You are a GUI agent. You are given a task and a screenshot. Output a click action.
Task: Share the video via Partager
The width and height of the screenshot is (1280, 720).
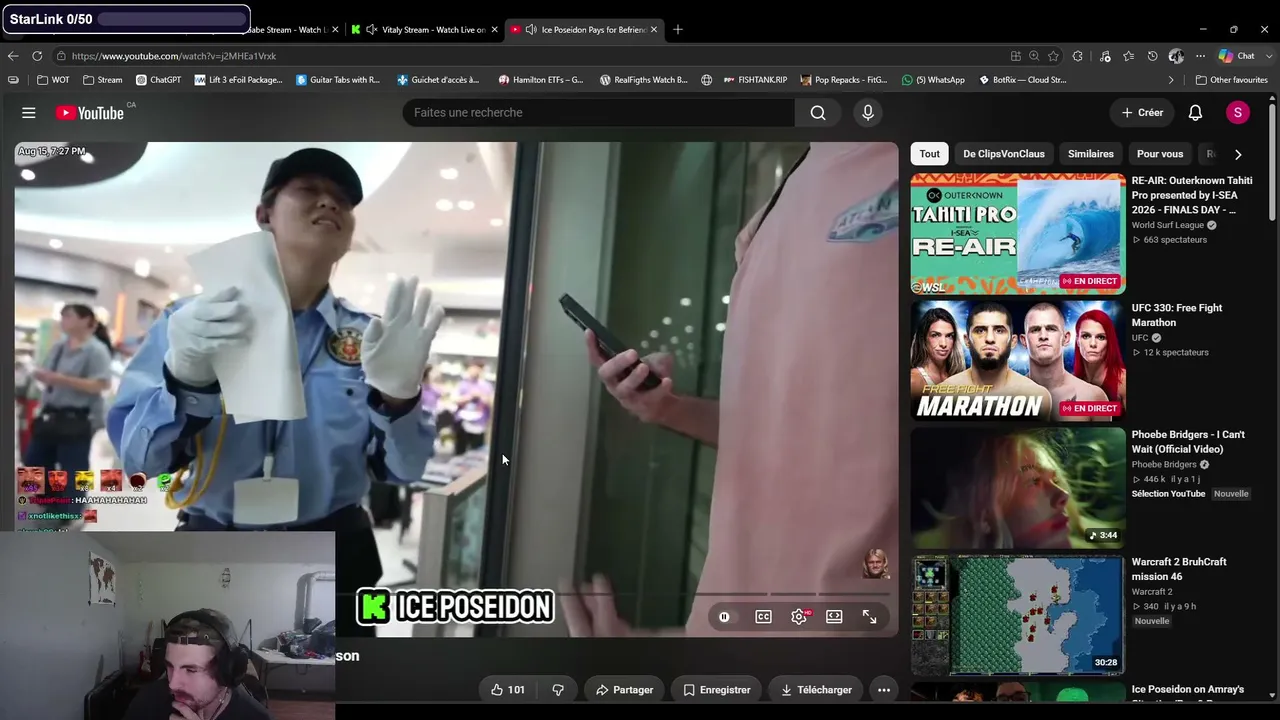(x=624, y=690)
